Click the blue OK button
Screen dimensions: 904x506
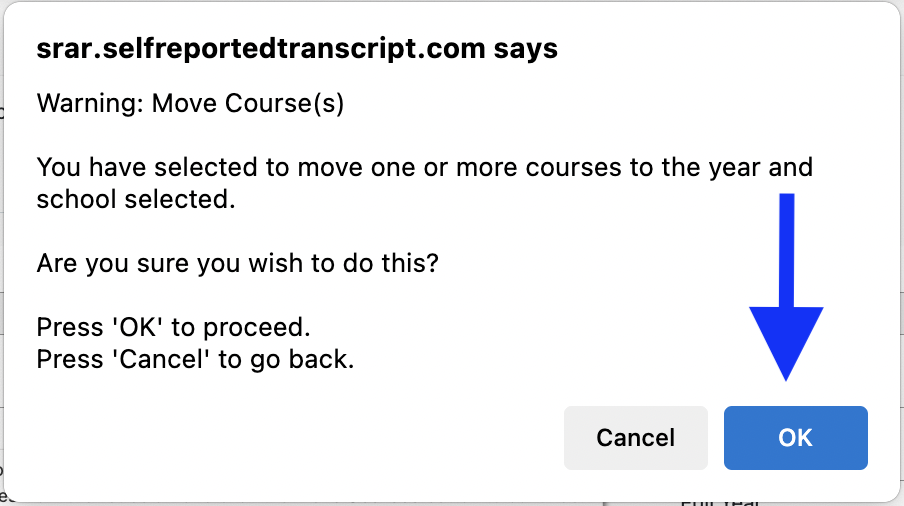coord(795,437)
